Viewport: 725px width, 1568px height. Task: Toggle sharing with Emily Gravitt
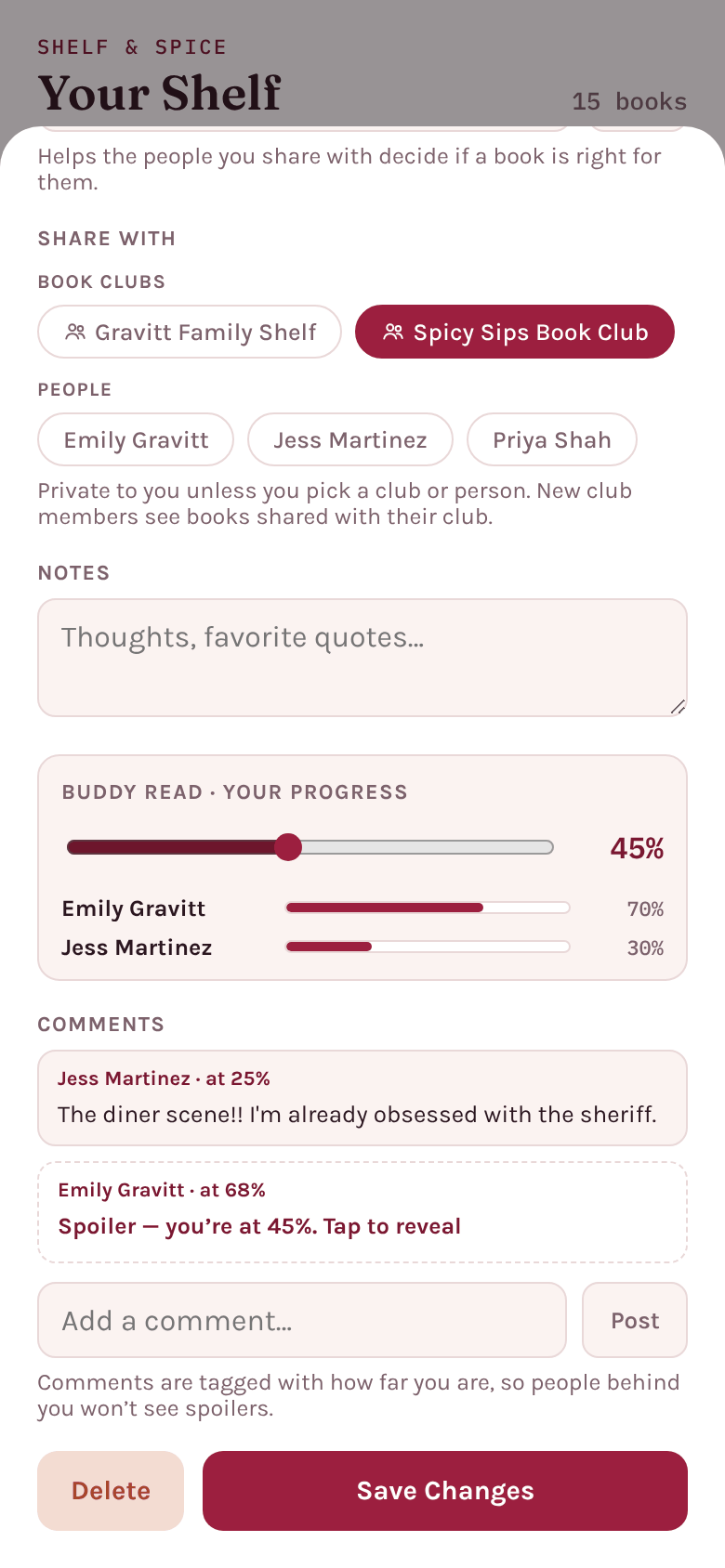pos(136,439)
